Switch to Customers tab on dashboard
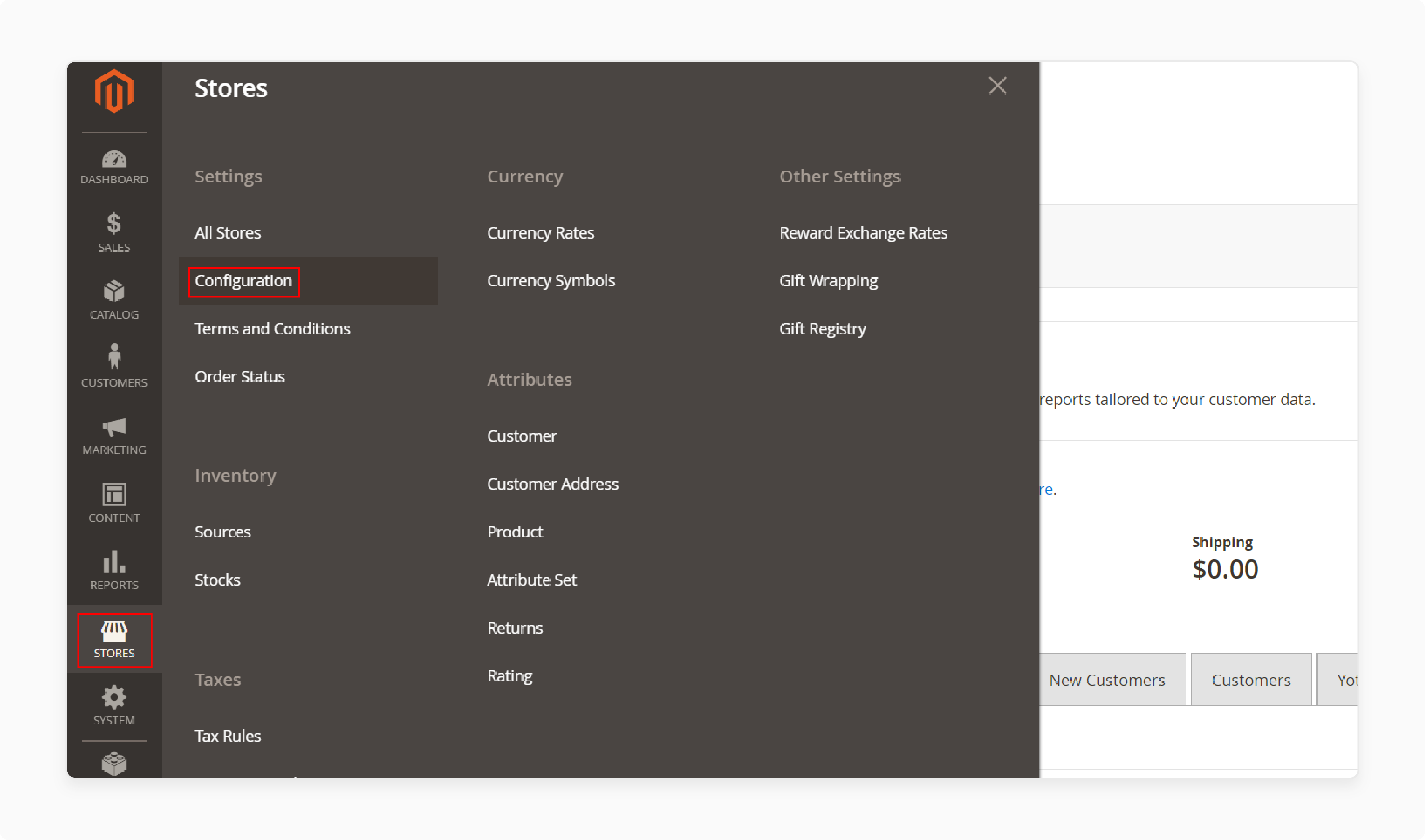The height and width of the screenshot is (840, 1425). [1250, 680]
